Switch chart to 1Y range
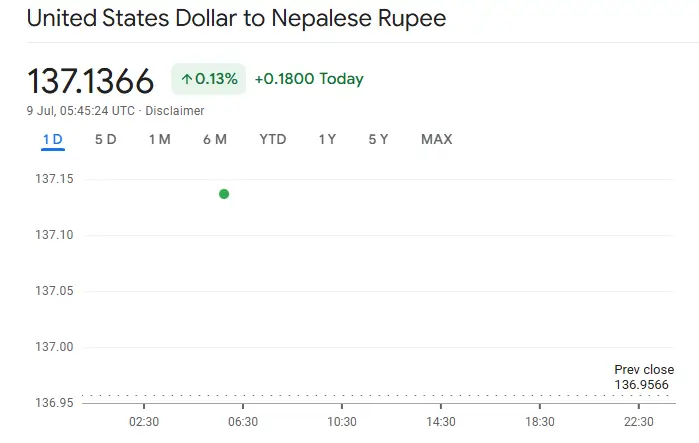Screen dimensions: 699x443 point(327,139)
